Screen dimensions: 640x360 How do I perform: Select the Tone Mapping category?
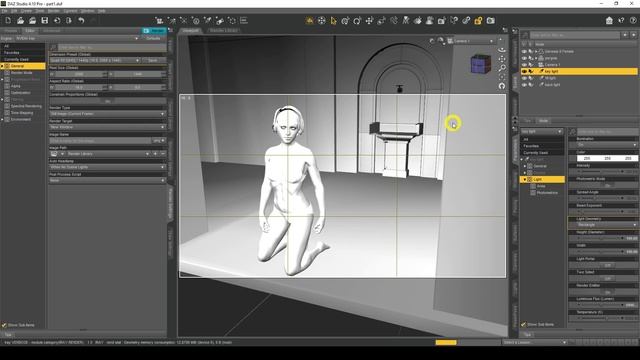point(22,113)
